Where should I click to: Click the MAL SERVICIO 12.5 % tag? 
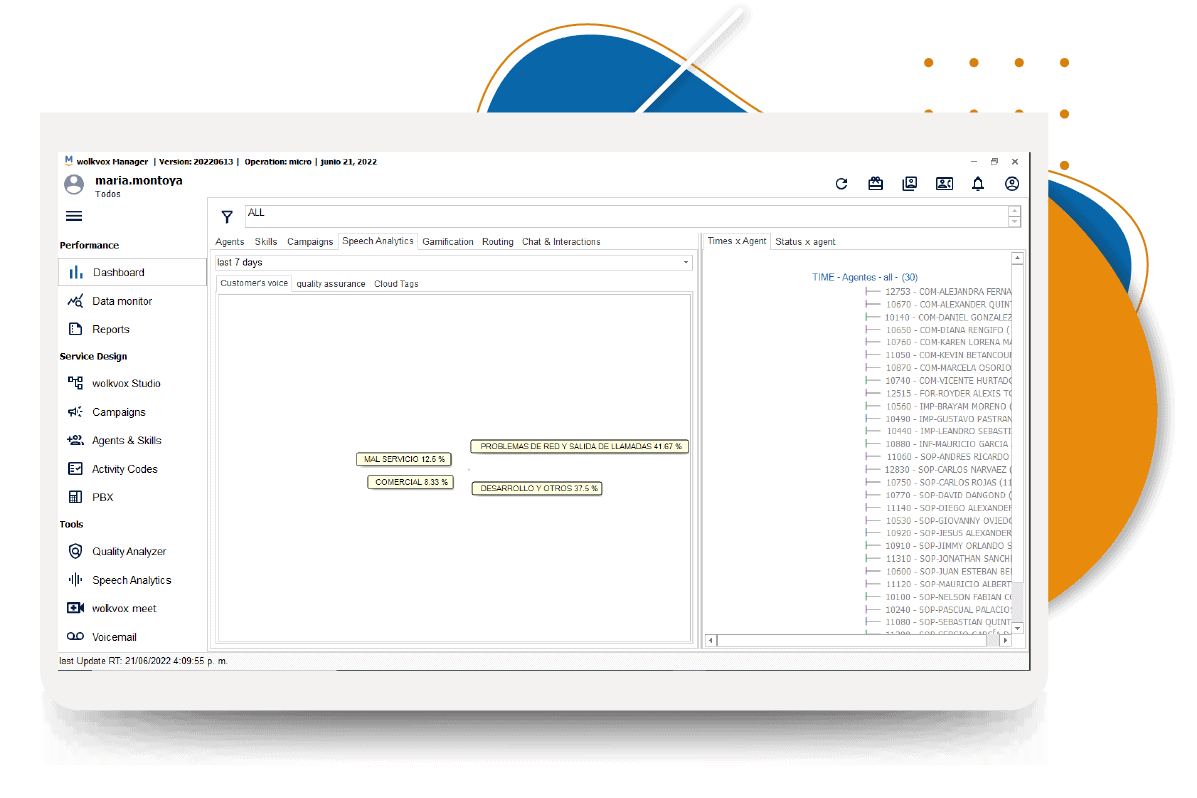pyautogui.click(x=404, y=460)
